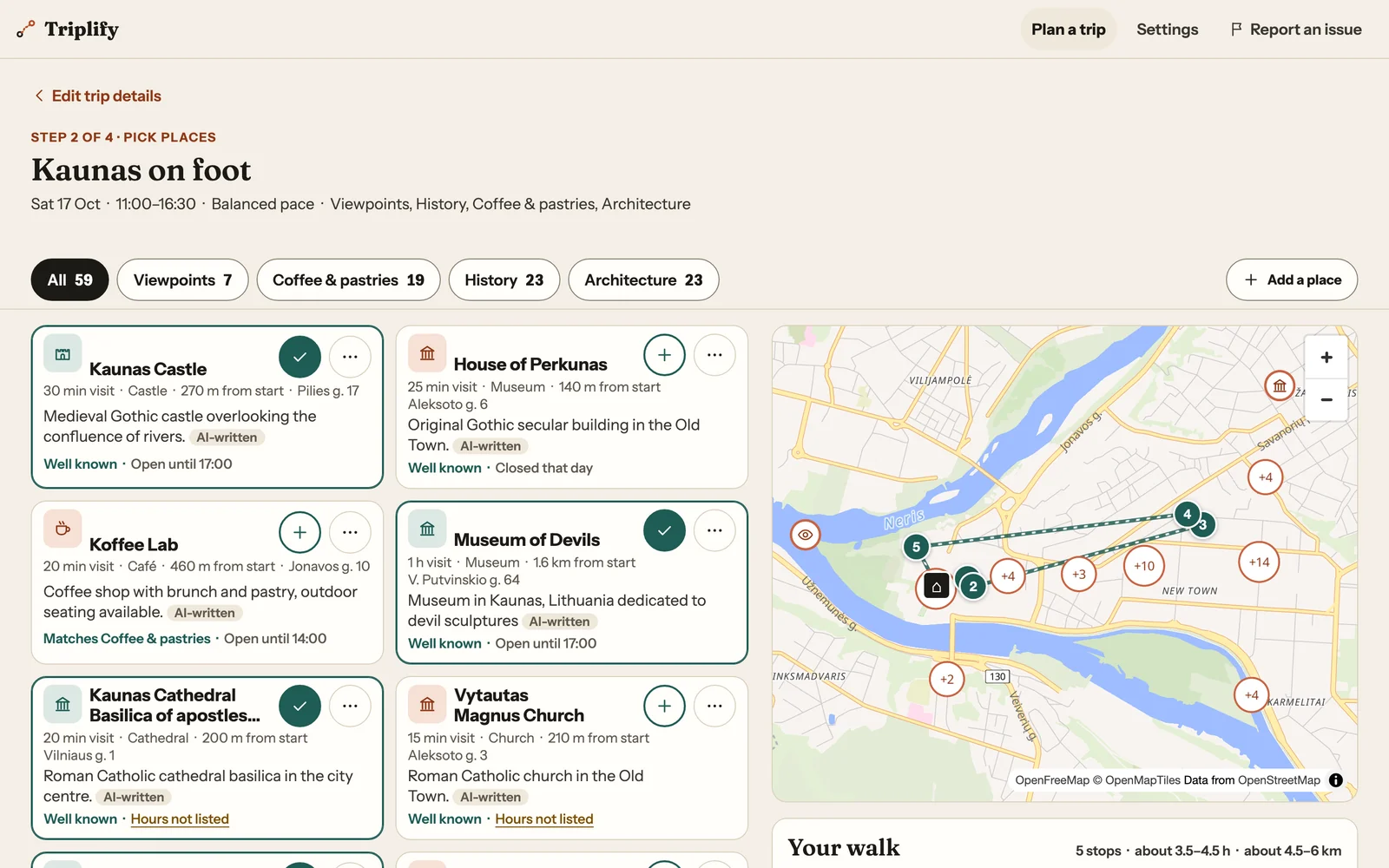Viewport: 1389px width, 868px height.
Task: Click House of Perkunas museum icon
Action: (x=427, y=353)
